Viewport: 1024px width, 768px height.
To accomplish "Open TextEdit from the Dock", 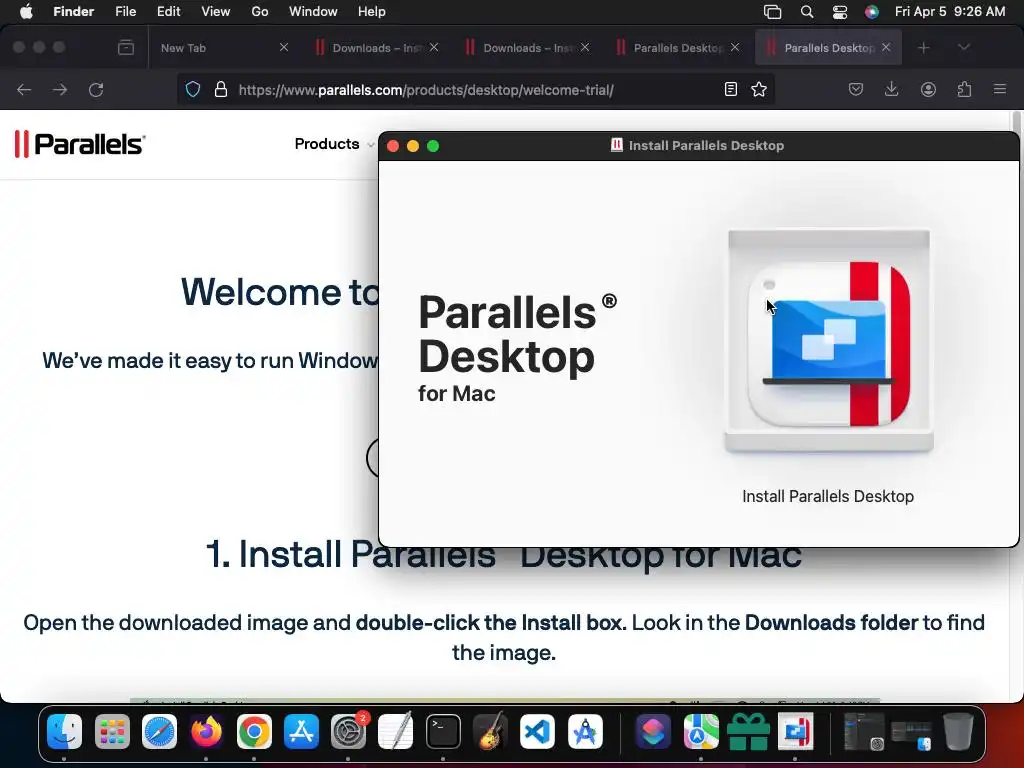I will [396, 731].
